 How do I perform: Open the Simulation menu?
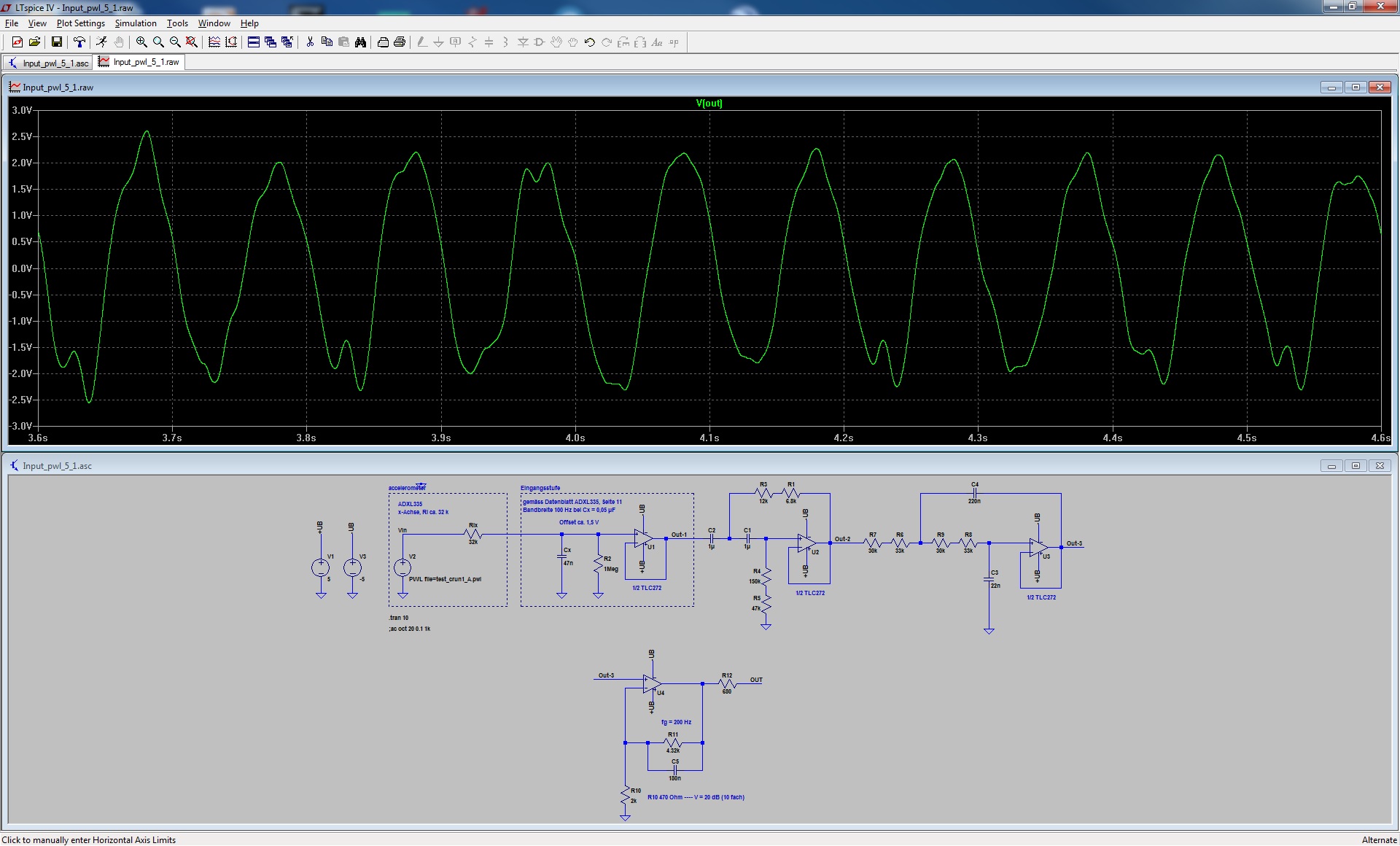136,23
